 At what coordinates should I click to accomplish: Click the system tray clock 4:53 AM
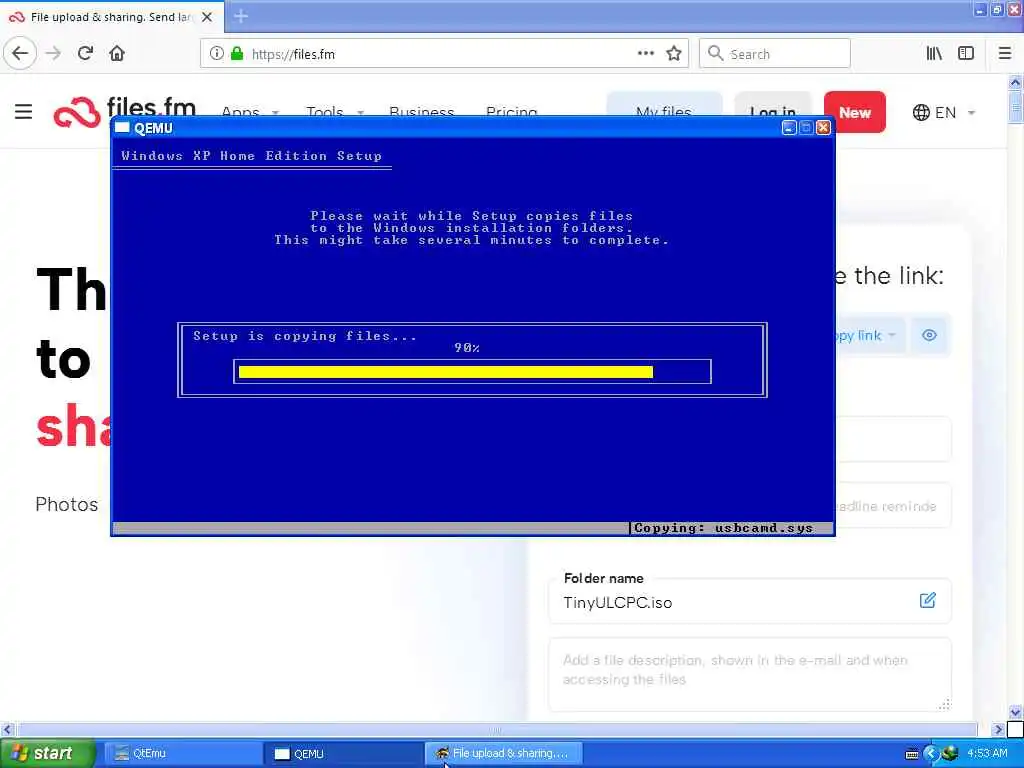pos(987,754)
